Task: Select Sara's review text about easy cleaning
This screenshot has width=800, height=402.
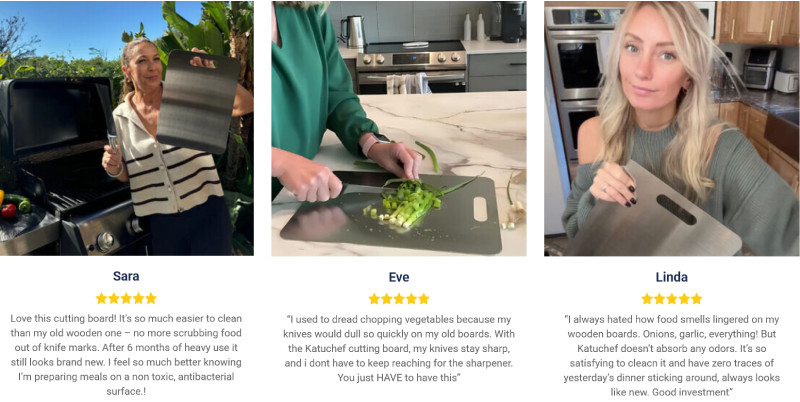Action: coord(126,355)
